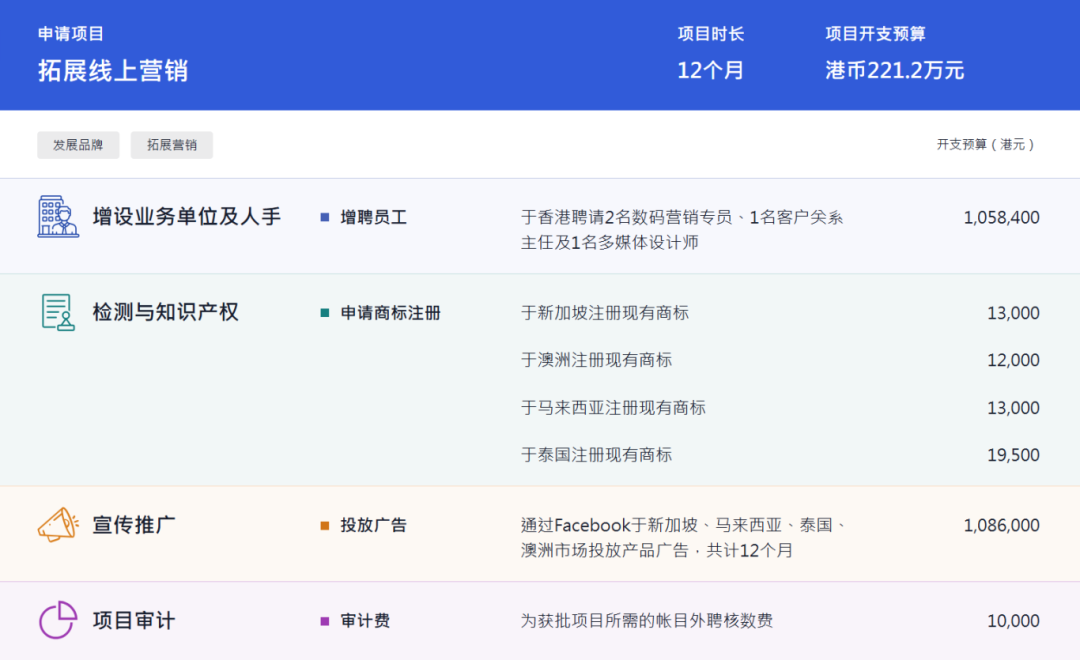
Task: Click the 于澳洲注册现有商标 description
Action: (x=596, y=360)
